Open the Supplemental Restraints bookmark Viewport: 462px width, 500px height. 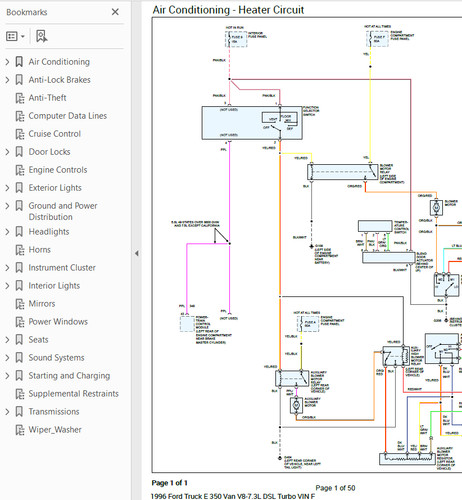(x=73, y=394)
